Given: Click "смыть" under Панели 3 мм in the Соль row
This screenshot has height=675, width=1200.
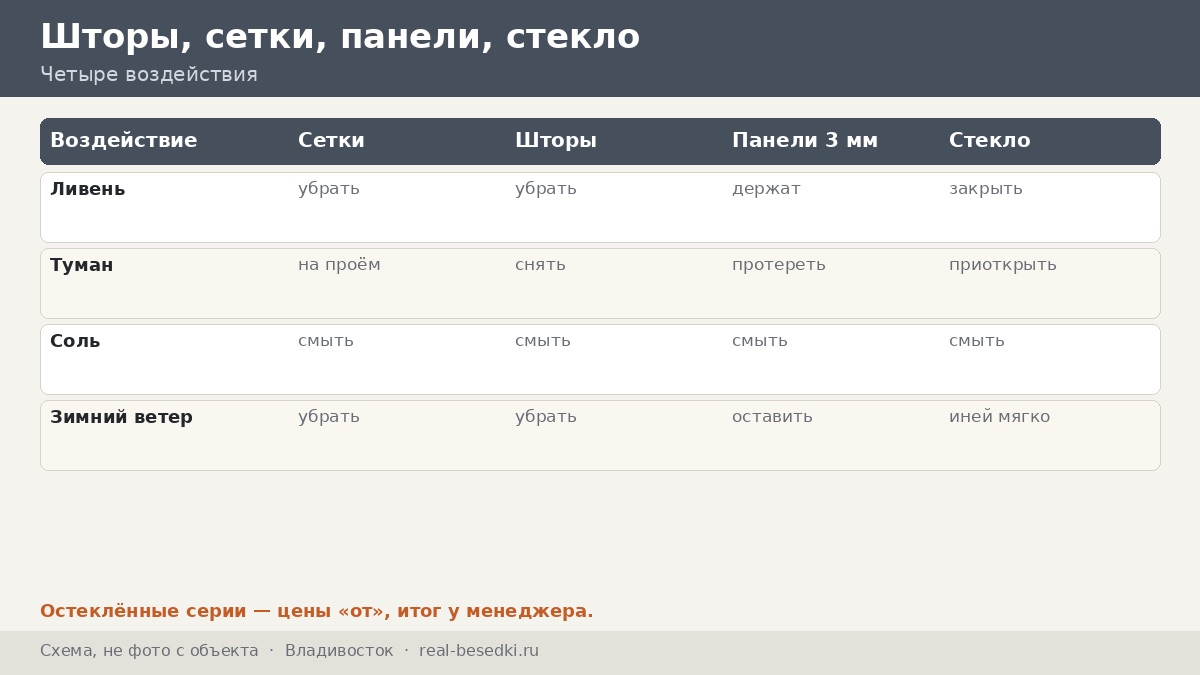Looking at the screenshot, I should (x=760, y=341).
